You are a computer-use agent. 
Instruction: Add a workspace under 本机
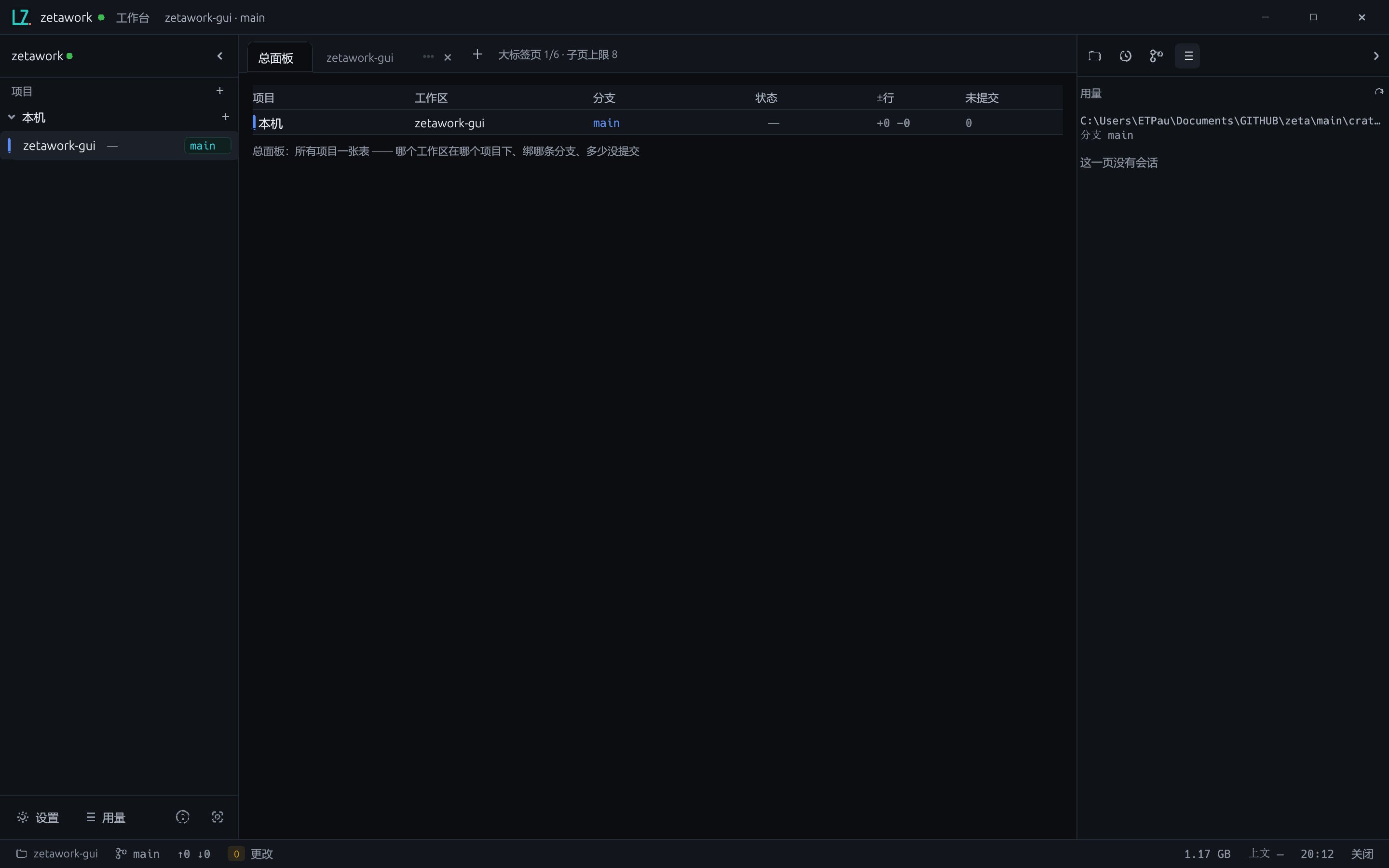pos(226,117)
